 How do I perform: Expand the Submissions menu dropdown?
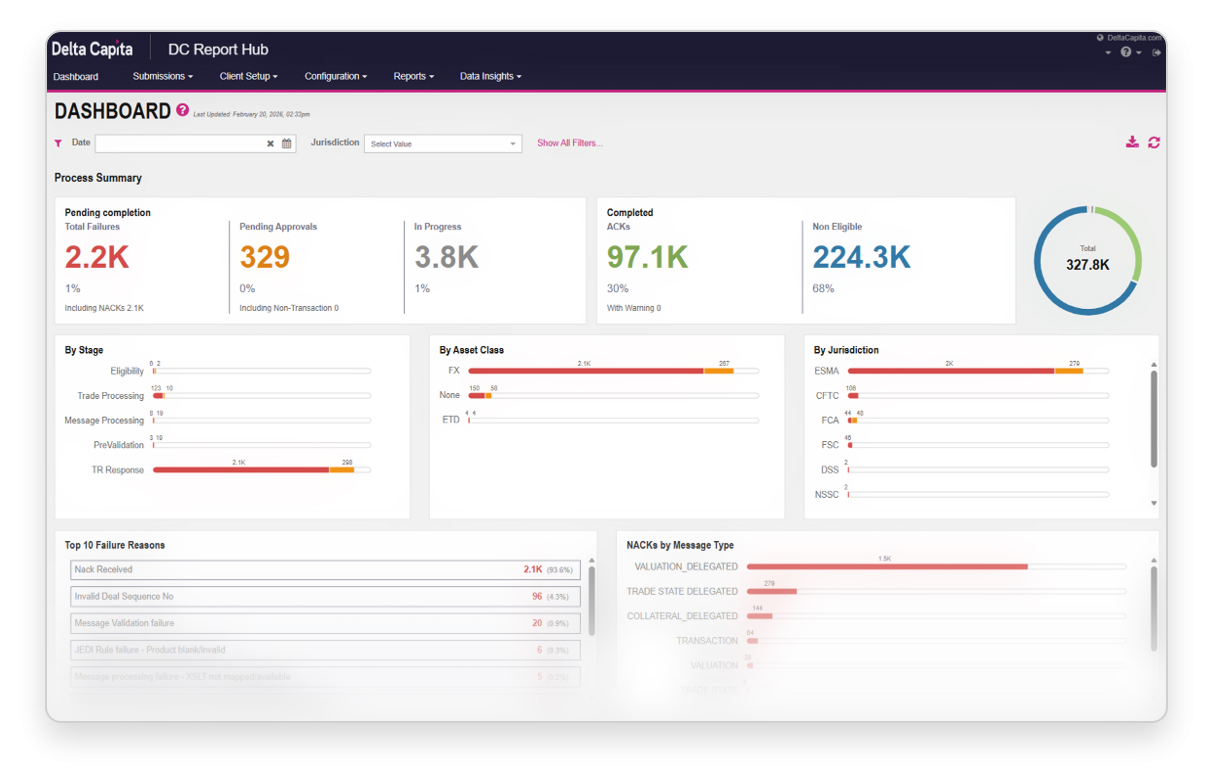pos(162,76)
